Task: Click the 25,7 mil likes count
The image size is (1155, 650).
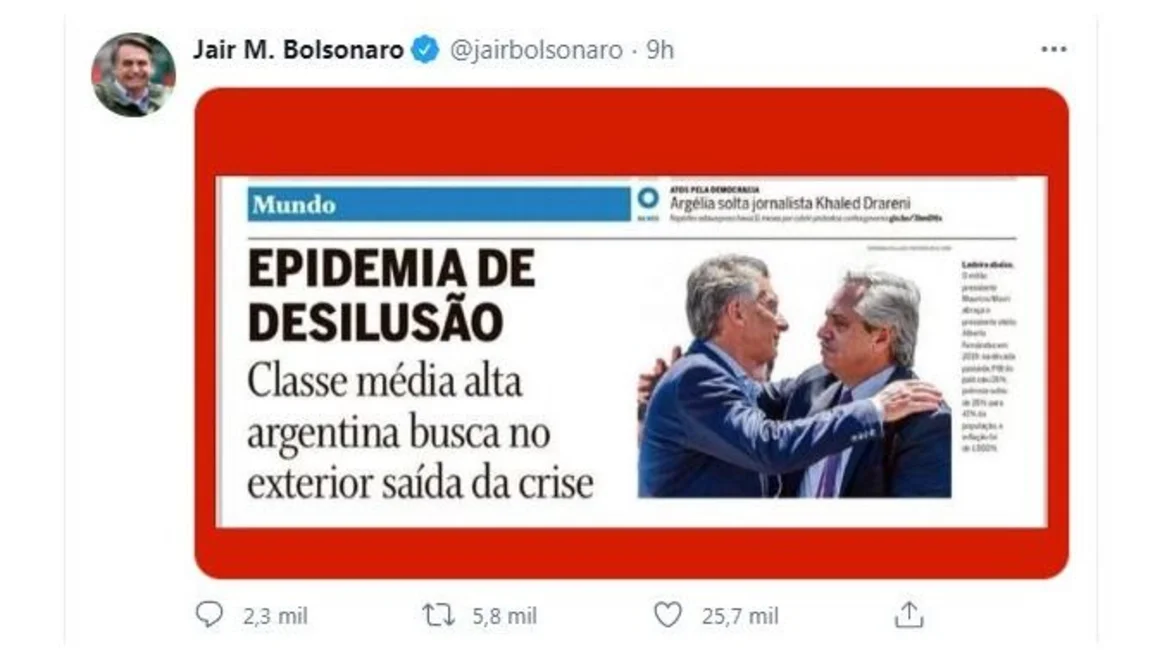Action: pos(740,616)
